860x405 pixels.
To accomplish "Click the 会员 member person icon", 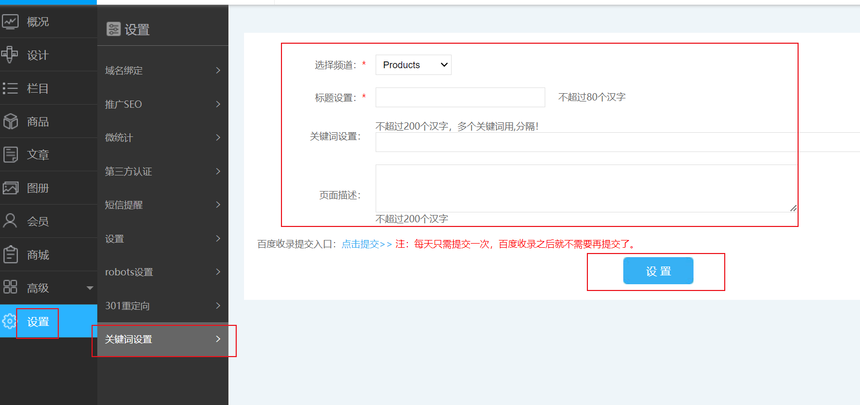I will coord(11,221).
